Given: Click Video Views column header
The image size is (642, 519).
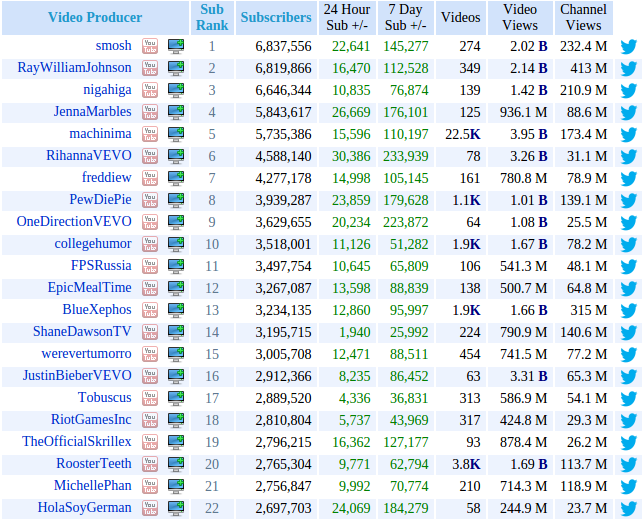Looking at the screenshot, I should [x=520, y=18].
